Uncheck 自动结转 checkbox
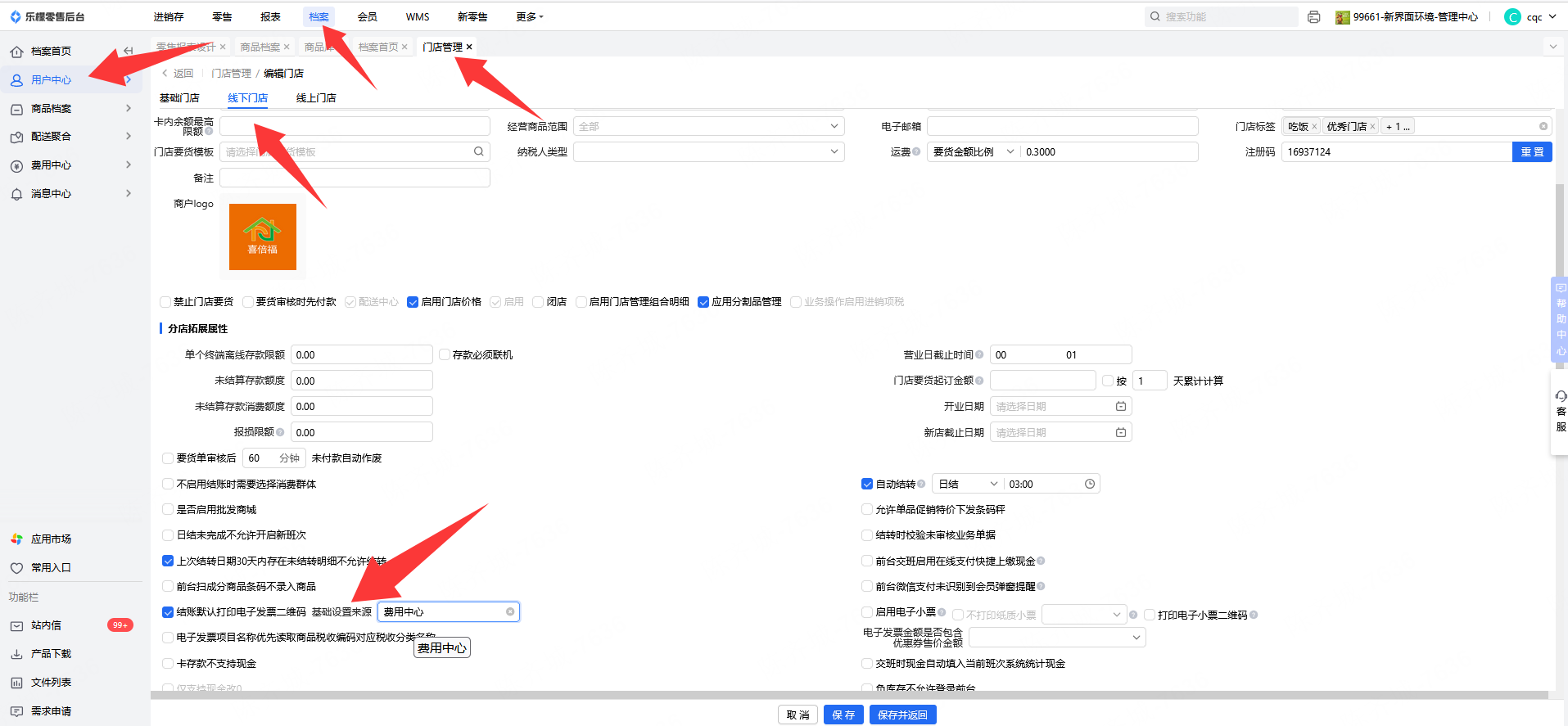1568x726 pixels. [867, 485]
